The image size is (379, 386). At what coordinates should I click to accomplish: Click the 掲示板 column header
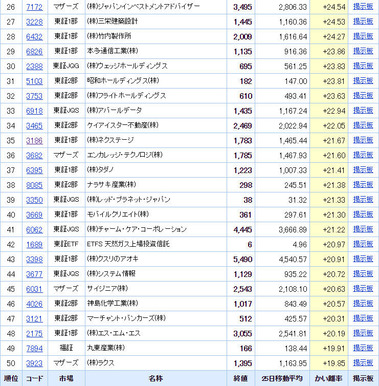tap(363, 378)
